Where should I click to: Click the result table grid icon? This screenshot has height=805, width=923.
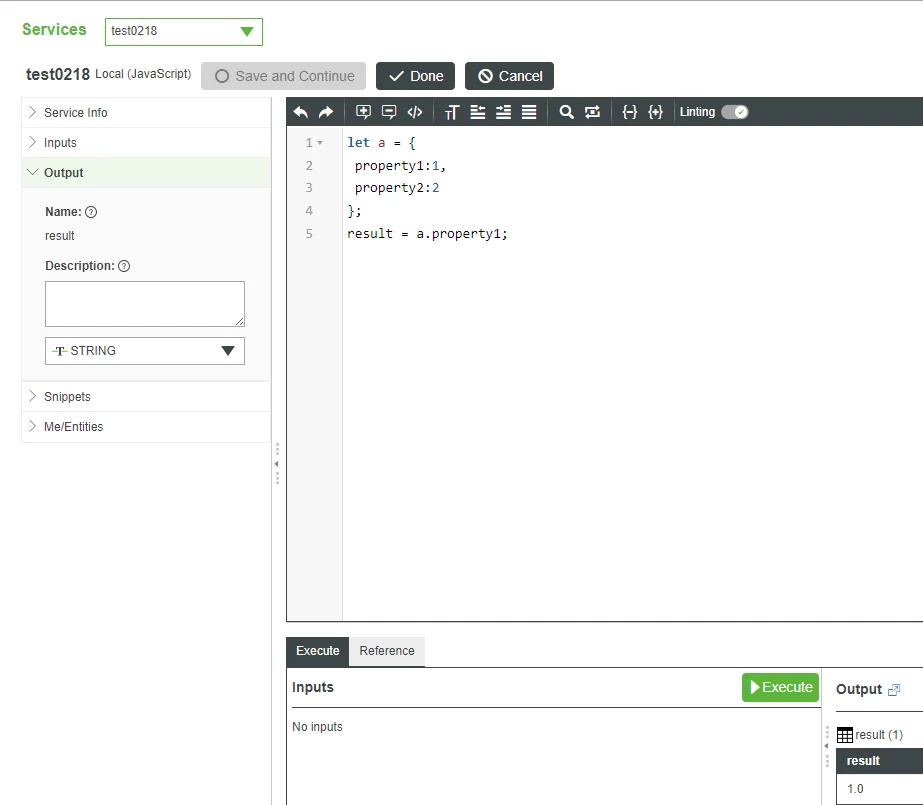pyautogui.click(x=844, y=735)
